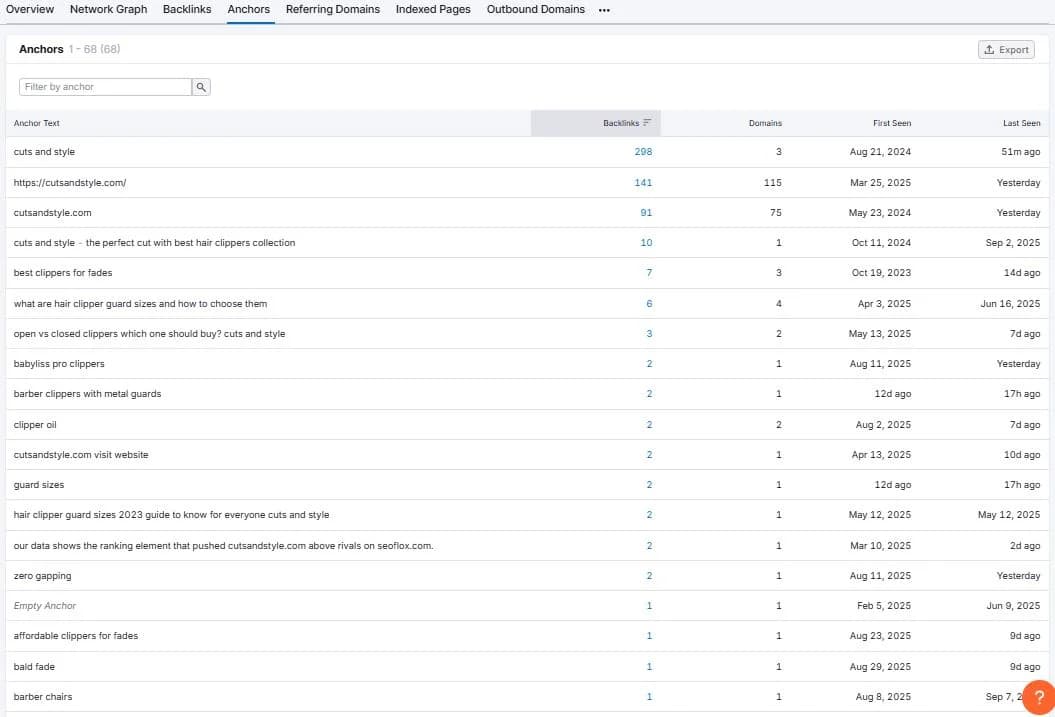Click the 'babyliss pro clippers' anchor text
The height and width of the screenshot is (717, 1055).
[x=59, y=364]
